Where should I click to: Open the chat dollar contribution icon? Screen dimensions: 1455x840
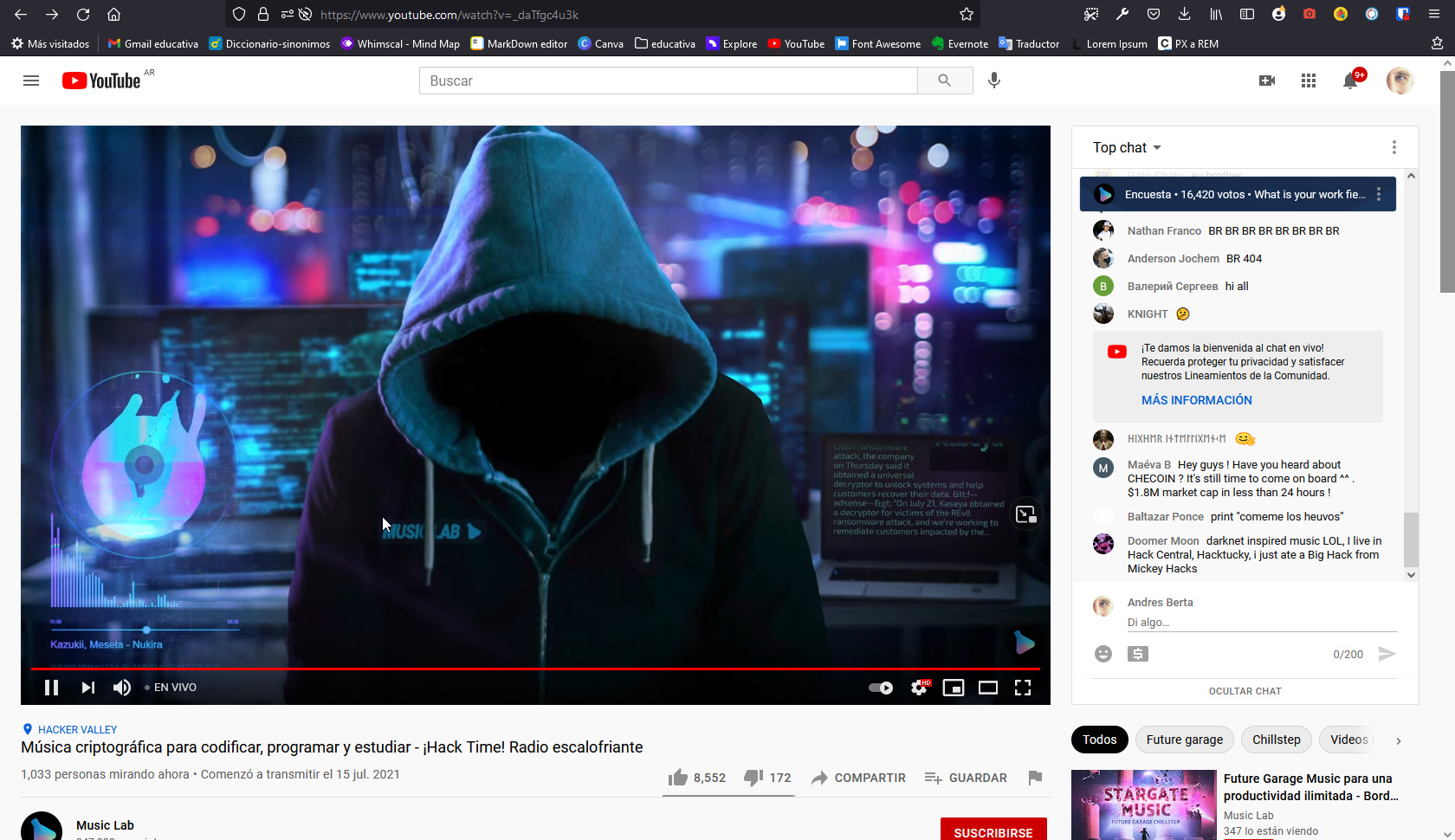click(x=1138, y=654)
